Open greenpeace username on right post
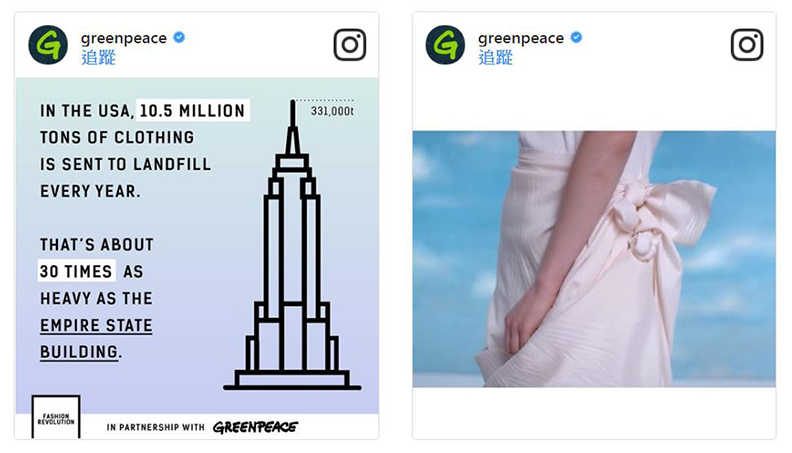Image resolution: width=792 pixels, height=453 pixels. click(x=521, y=38)
